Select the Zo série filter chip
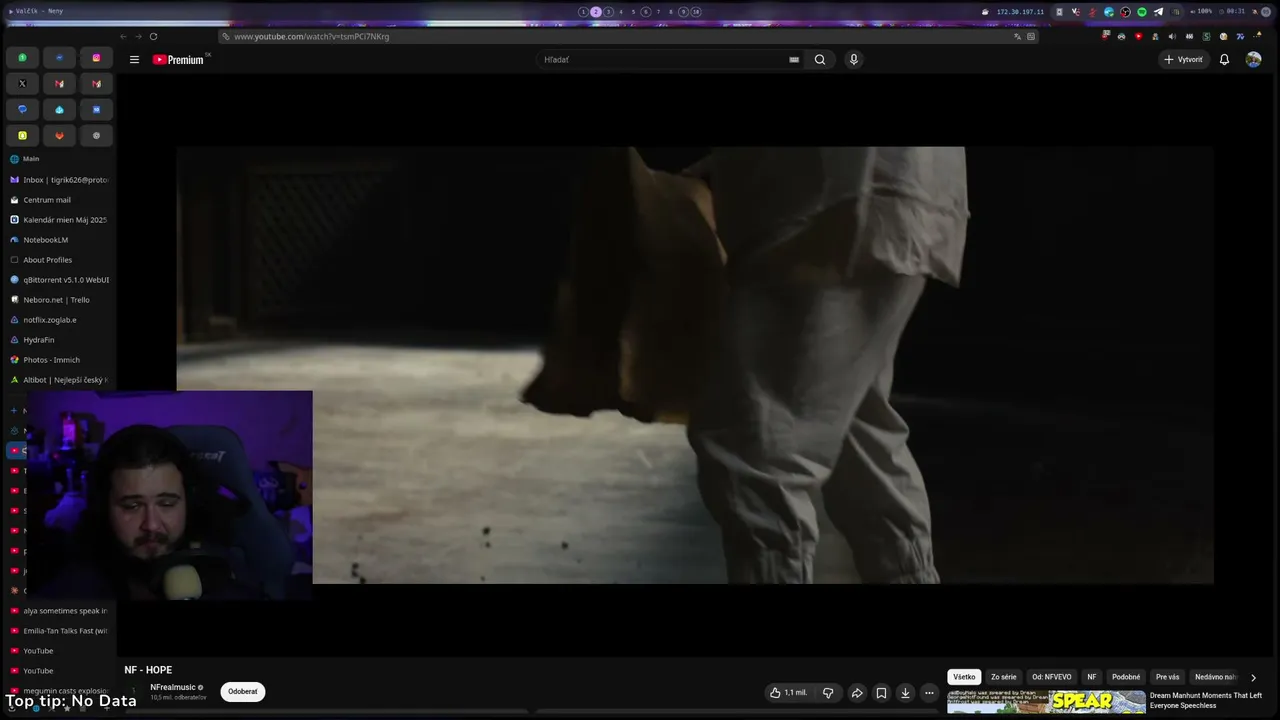This screenshot has height=720, width=1280. click(1004, 677)
